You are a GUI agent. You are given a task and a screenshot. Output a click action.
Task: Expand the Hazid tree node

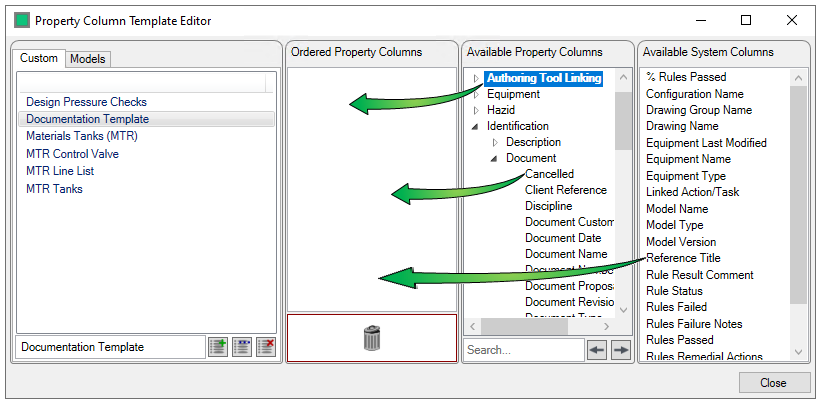pyautogui.click(x=477, y=111)
